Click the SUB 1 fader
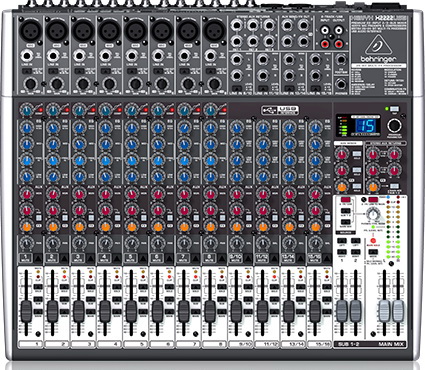The height and width of the screenshot is (370, 425). click(342, 311)
